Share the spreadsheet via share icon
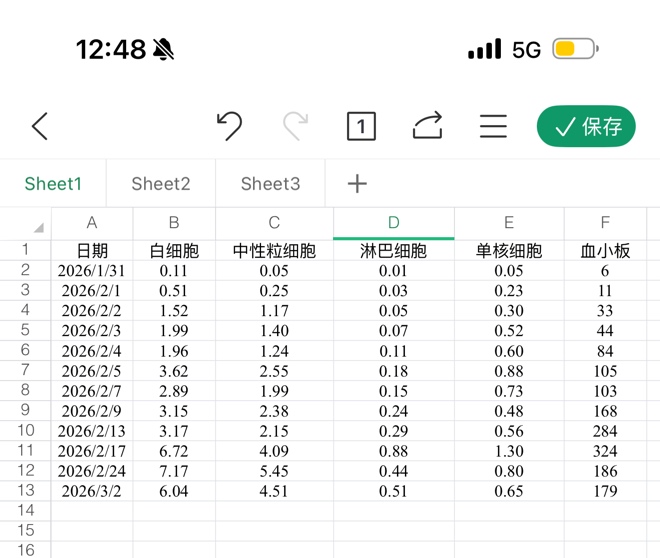660x558 pixels. (427, 126)
